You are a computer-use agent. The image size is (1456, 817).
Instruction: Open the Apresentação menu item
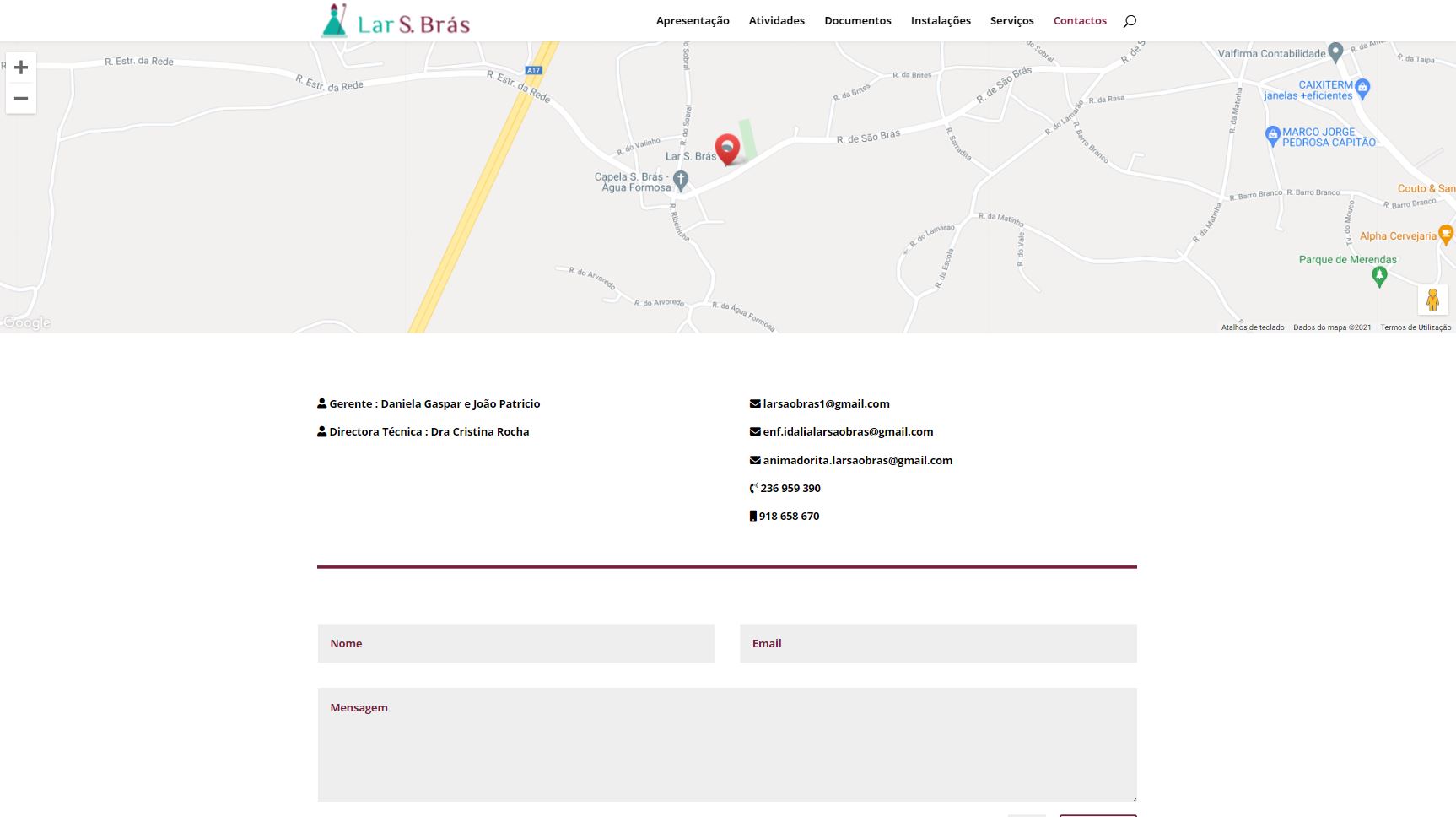693,21
